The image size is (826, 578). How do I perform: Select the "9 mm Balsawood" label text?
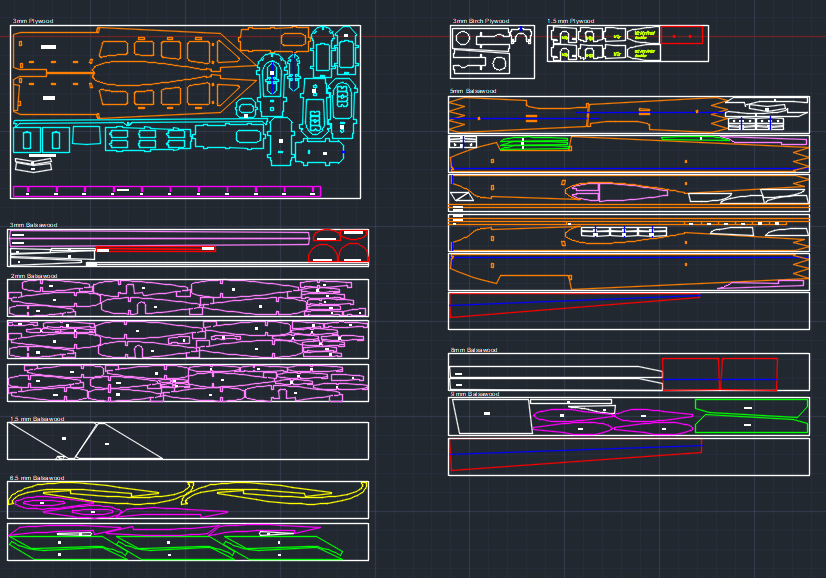point(474,394)
